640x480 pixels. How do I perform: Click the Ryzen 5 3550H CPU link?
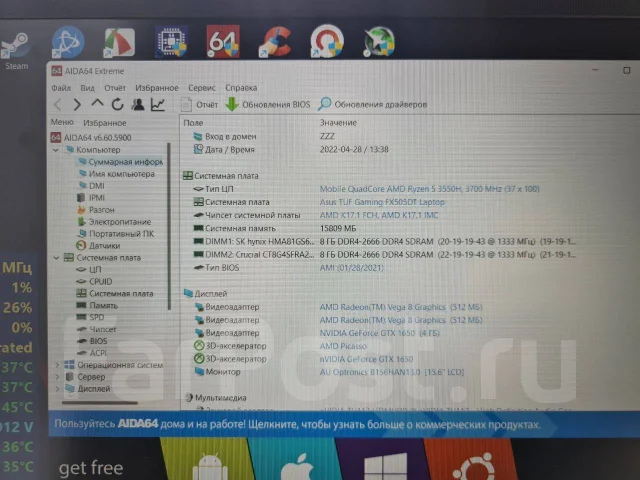(429, 189)
